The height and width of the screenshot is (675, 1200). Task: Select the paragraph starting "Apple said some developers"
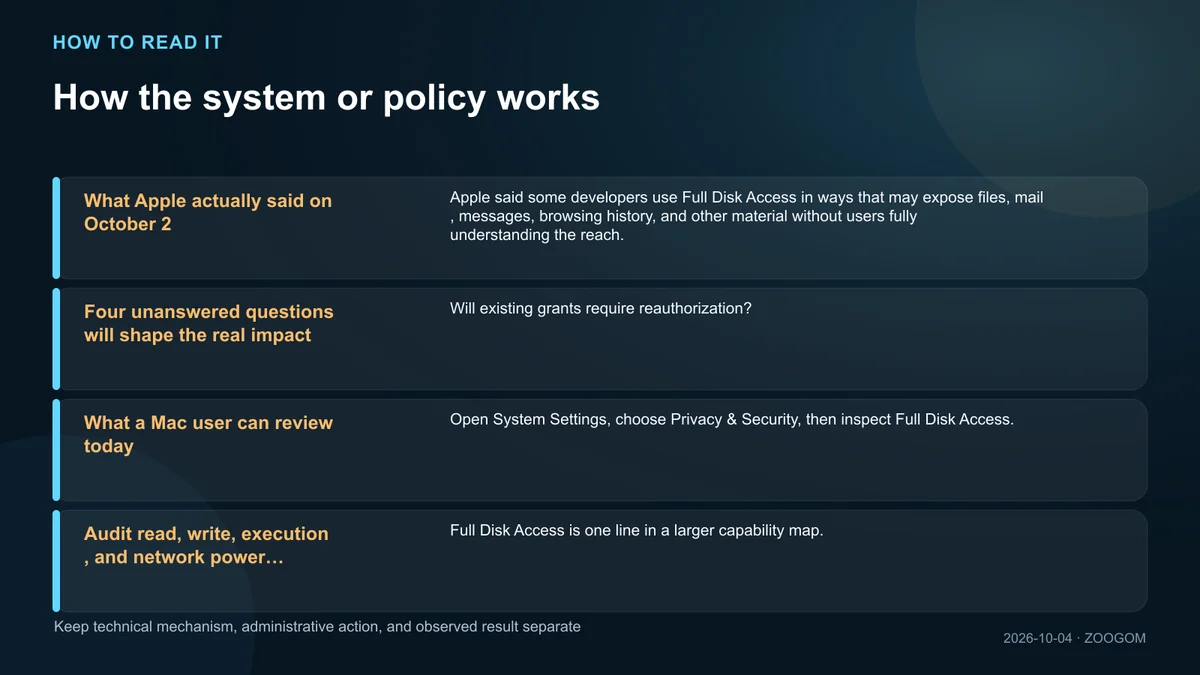pos(747,216)
